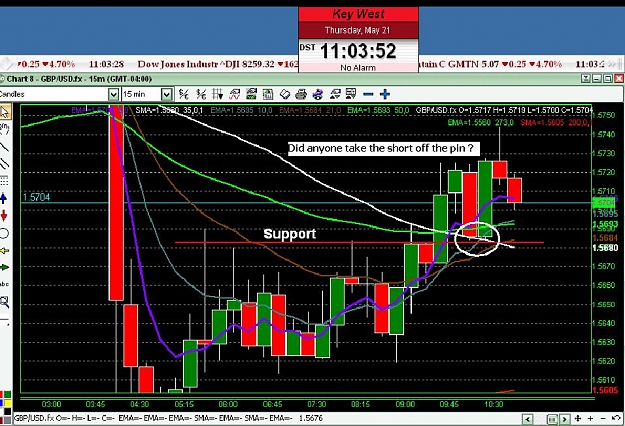Click the EMA=1.5560 273 legend label
The height and width of the screenshot is (426, 625).
click(480, 123)
